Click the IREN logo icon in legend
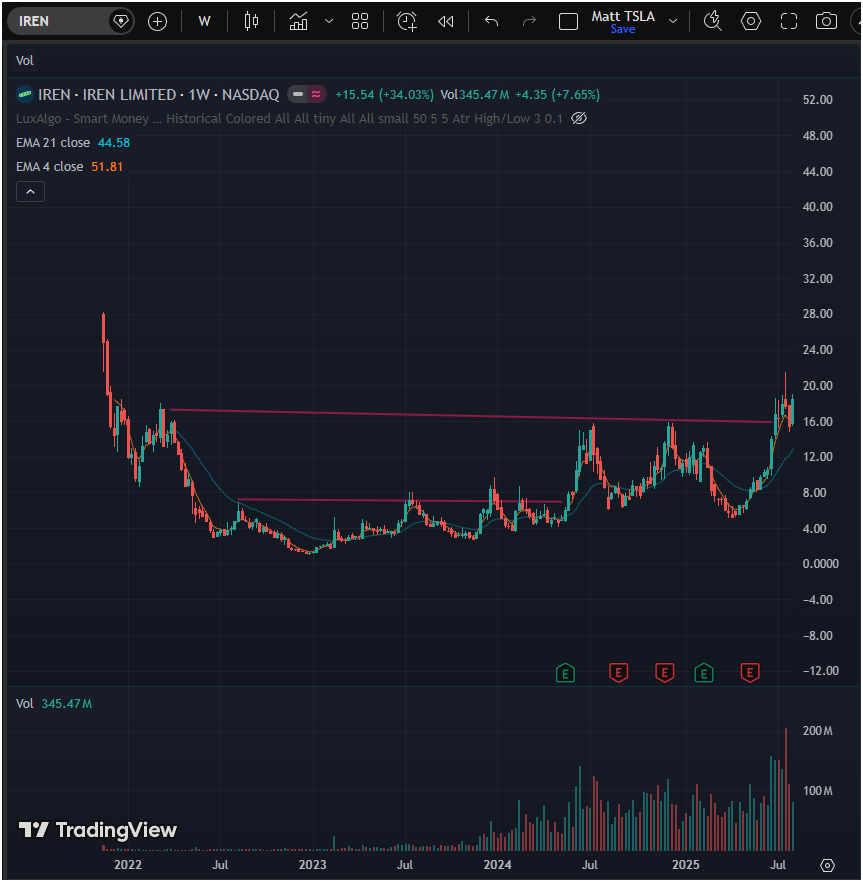 tap(25, 94)
